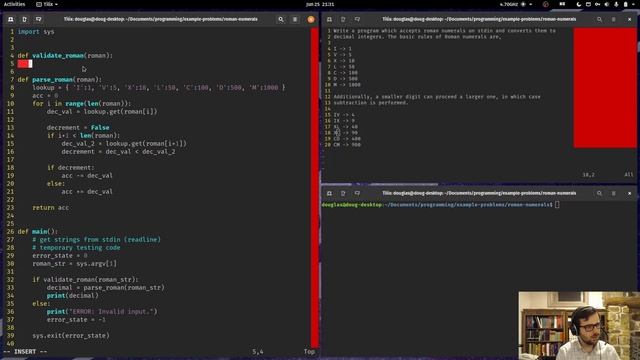The image size is (640, 360).
Task: Click the red circular tray indicator icon
Action: (x=546, y=4)
